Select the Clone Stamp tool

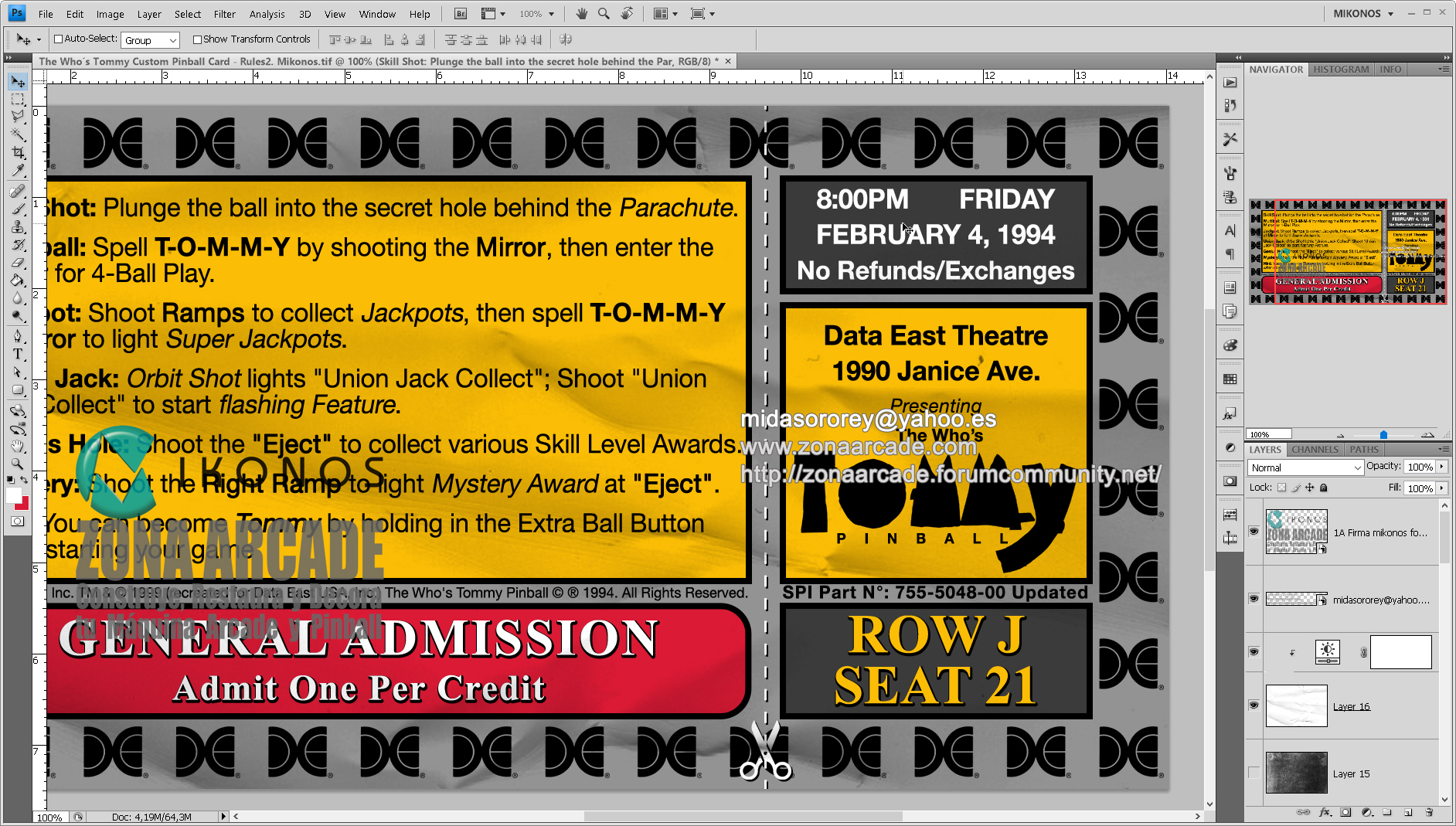(18, 226)
